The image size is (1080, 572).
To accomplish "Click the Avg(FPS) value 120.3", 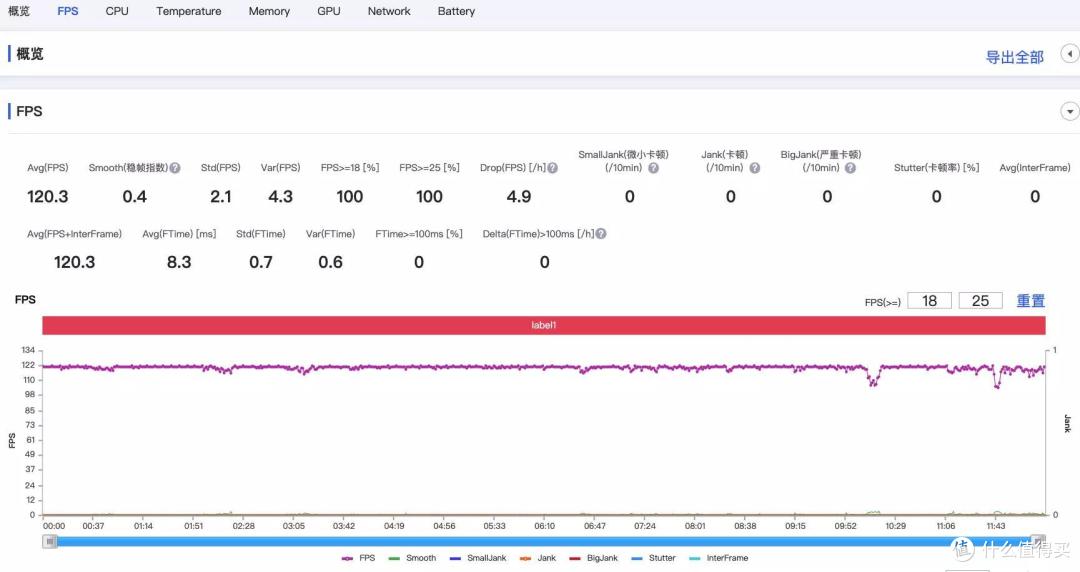I will [x=48, y=196].
